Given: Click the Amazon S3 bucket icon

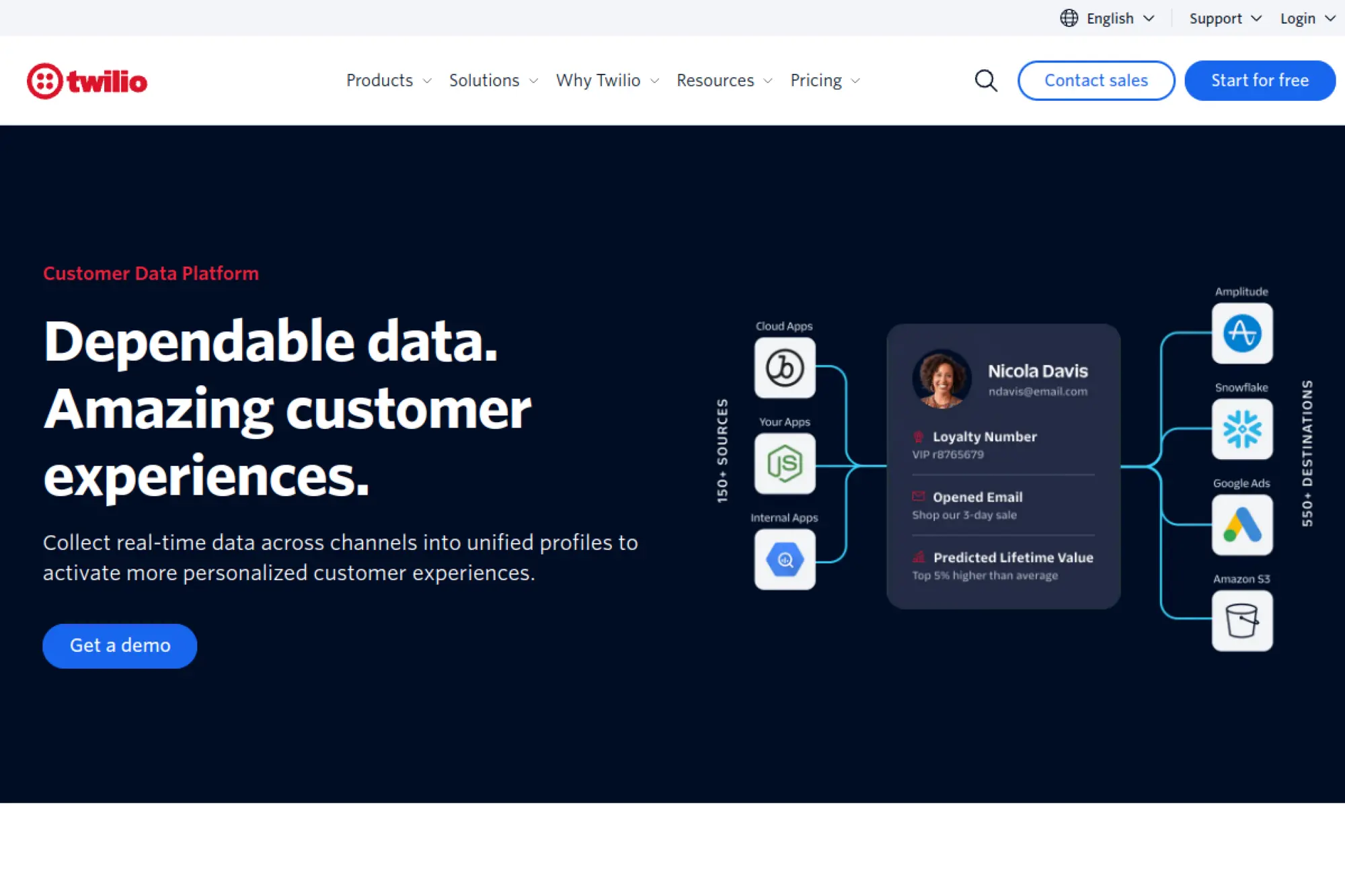Looking at the screenshot, I should [1242, 620].
